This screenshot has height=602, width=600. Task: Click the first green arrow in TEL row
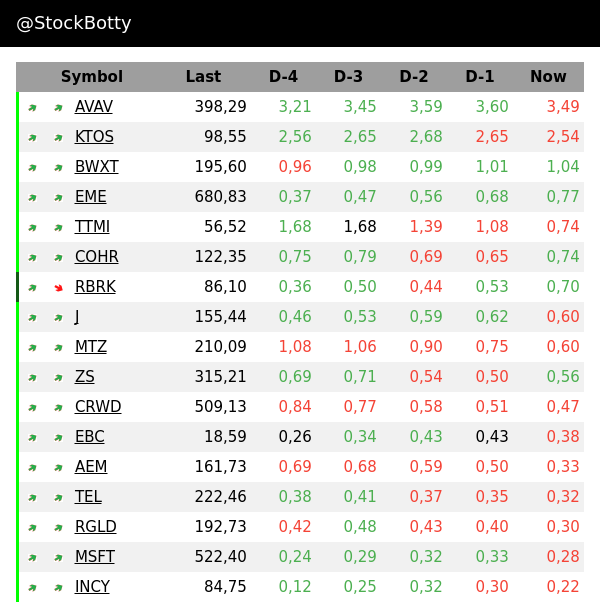coord(32,498)
